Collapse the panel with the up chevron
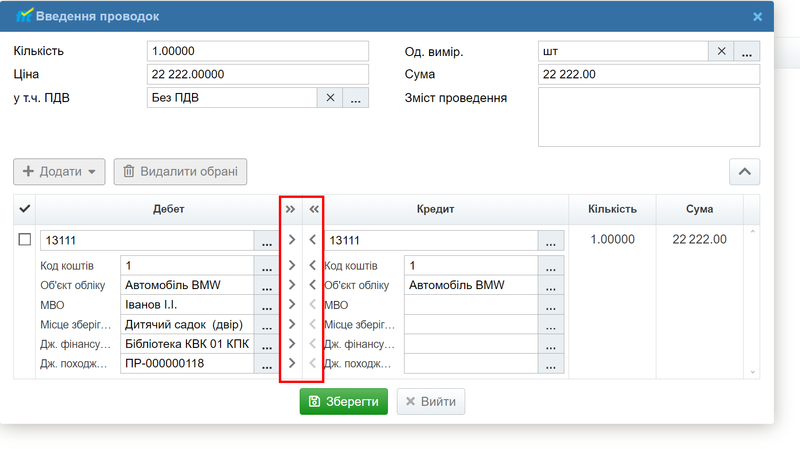 744,171
